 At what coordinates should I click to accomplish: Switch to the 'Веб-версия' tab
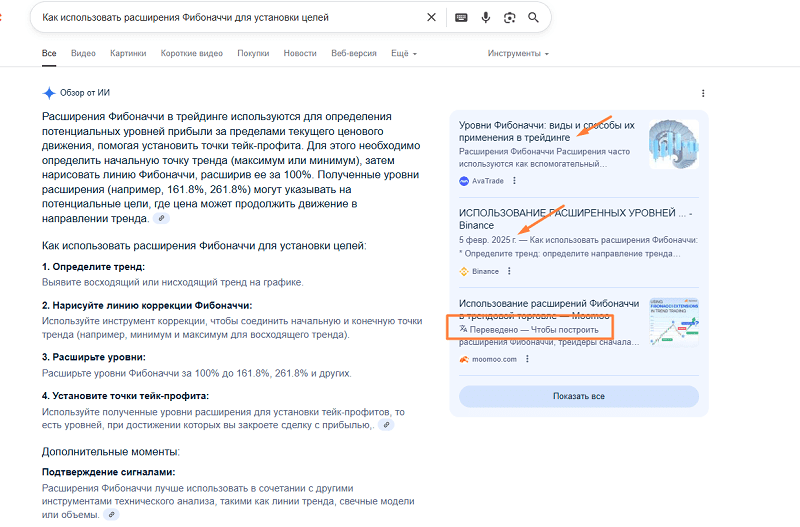(354, 53)
